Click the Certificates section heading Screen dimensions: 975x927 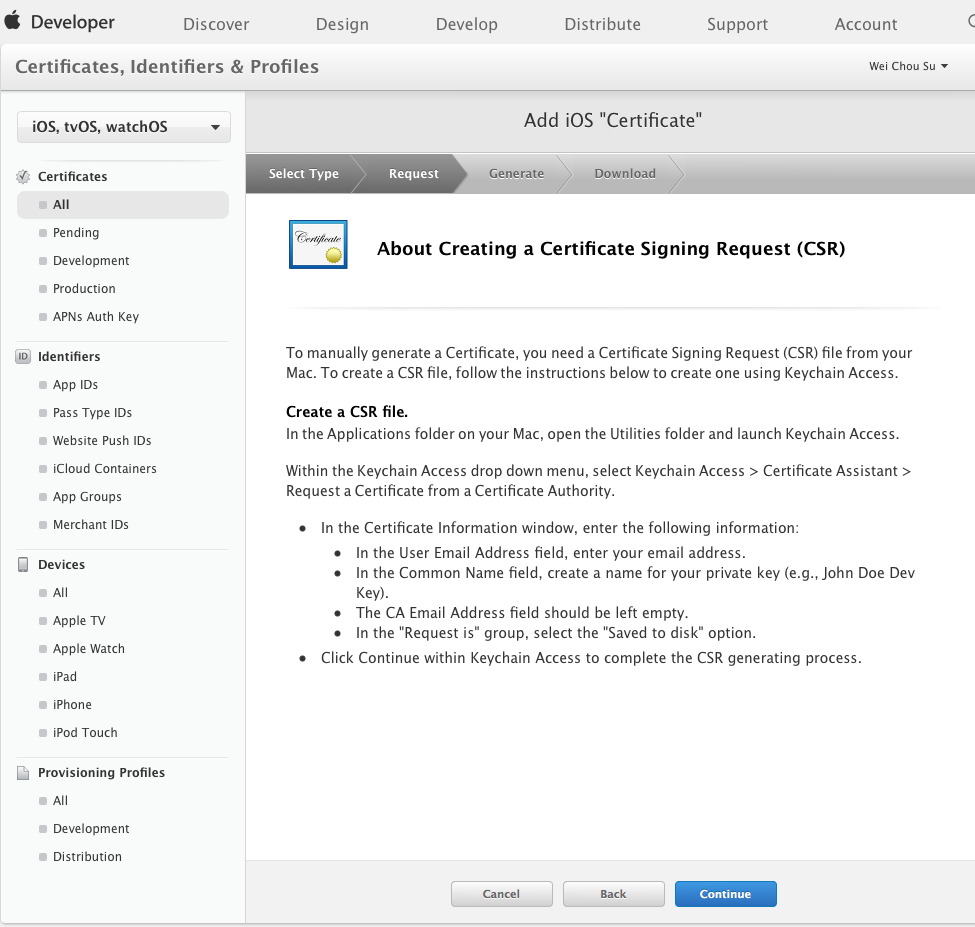tap(72, 177)
